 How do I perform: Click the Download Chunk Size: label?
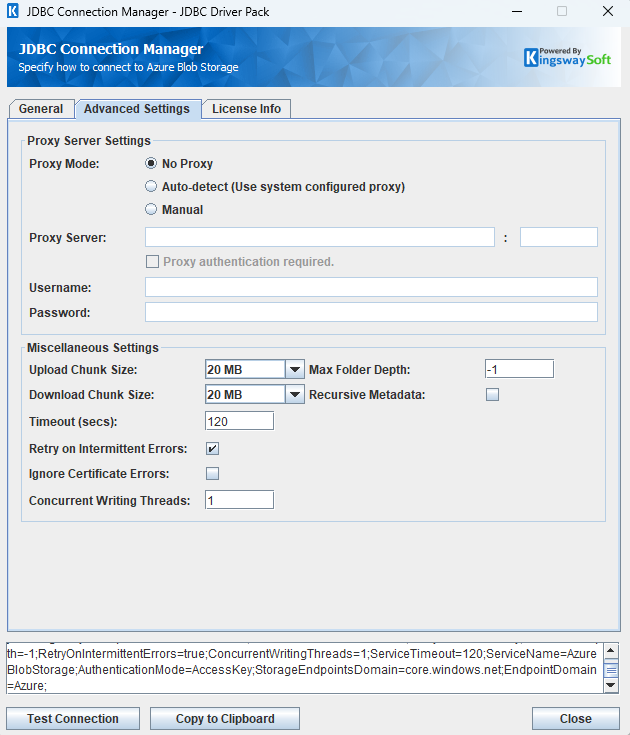[91, 395]
